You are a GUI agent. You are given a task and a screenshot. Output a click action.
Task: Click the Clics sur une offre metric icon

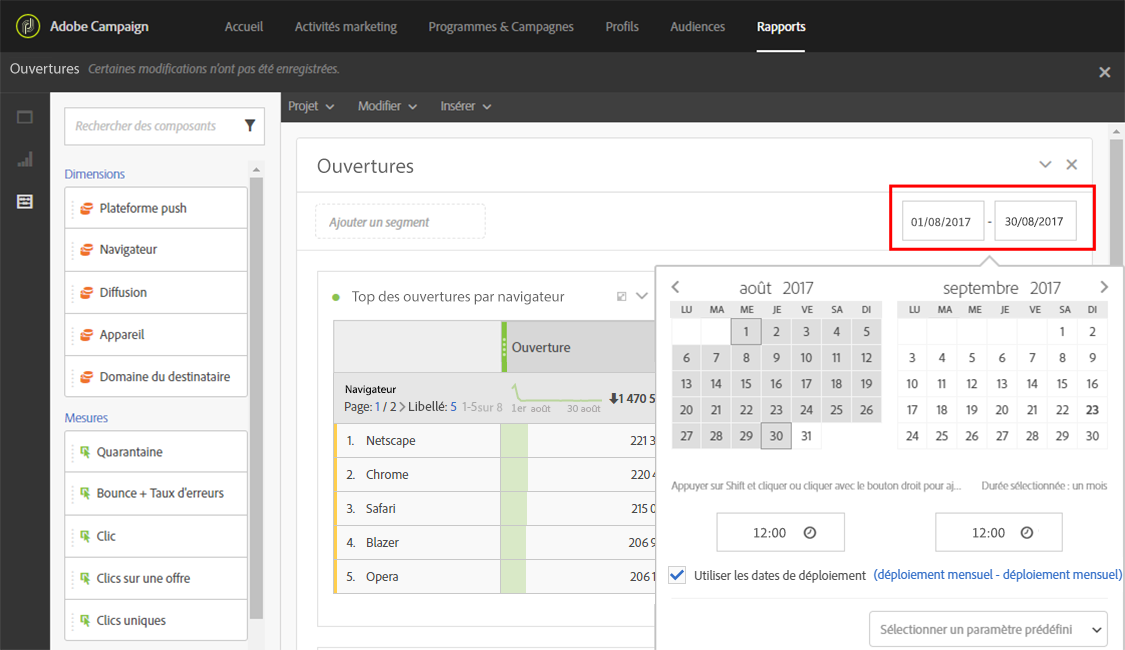[85, 578]
